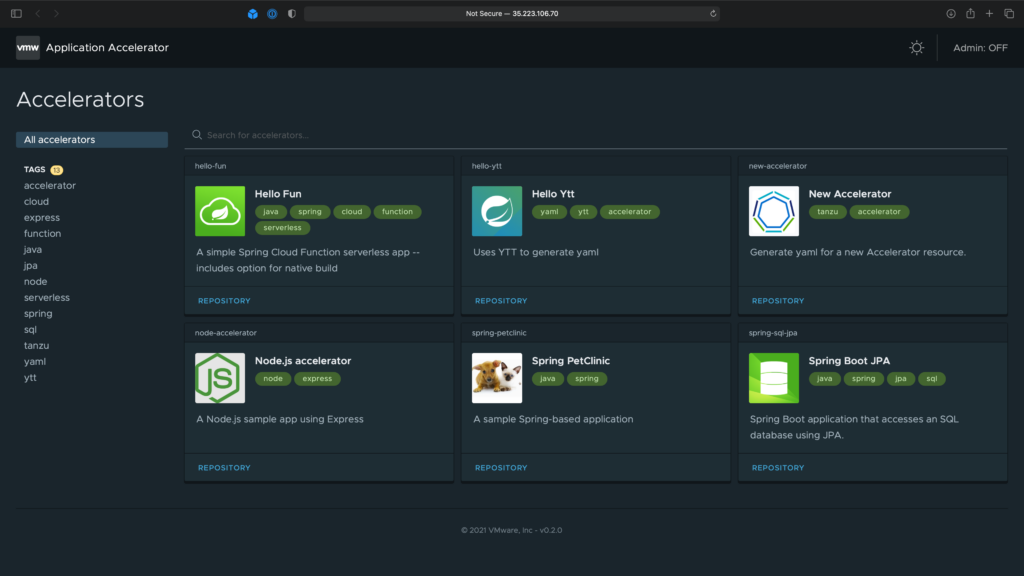Screen dimensions: 1024x576
Task: Open Node.js accelerator REPOSITORY link
Action: click(224, 468)
